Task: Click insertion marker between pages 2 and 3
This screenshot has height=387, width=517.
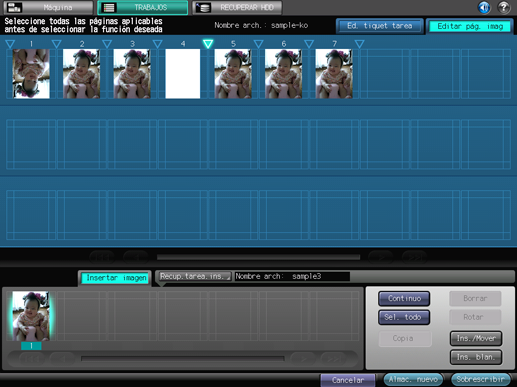Action: click(x=107, y=44)
